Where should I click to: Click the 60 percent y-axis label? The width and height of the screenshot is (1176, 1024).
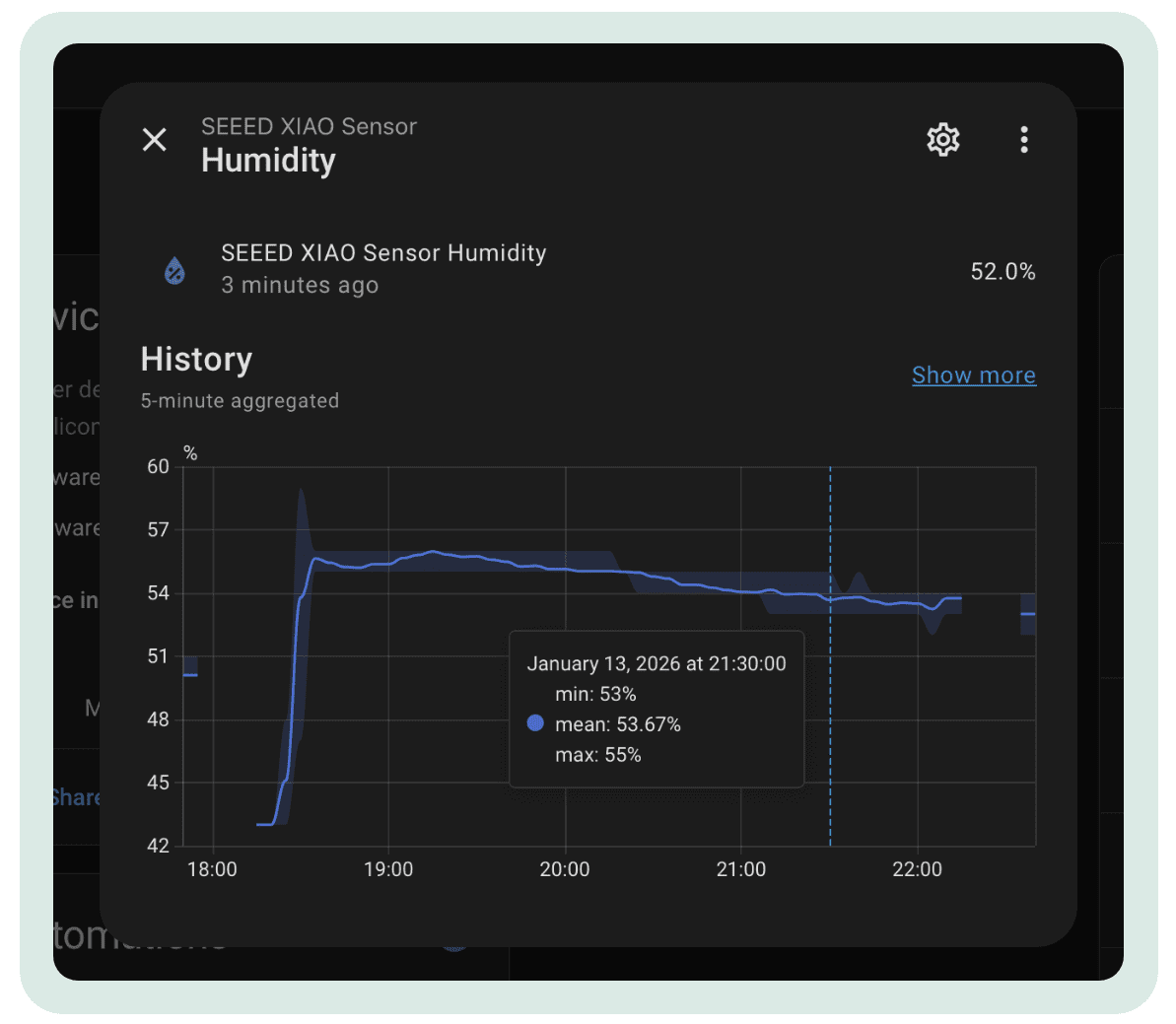pos(159,467)
